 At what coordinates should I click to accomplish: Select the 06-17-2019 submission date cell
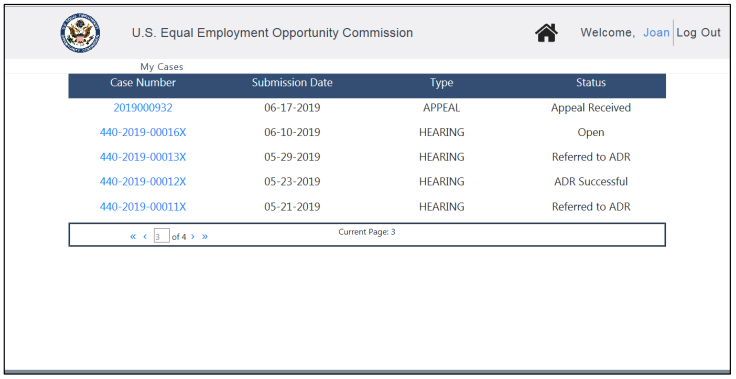(x=292, y=108)
